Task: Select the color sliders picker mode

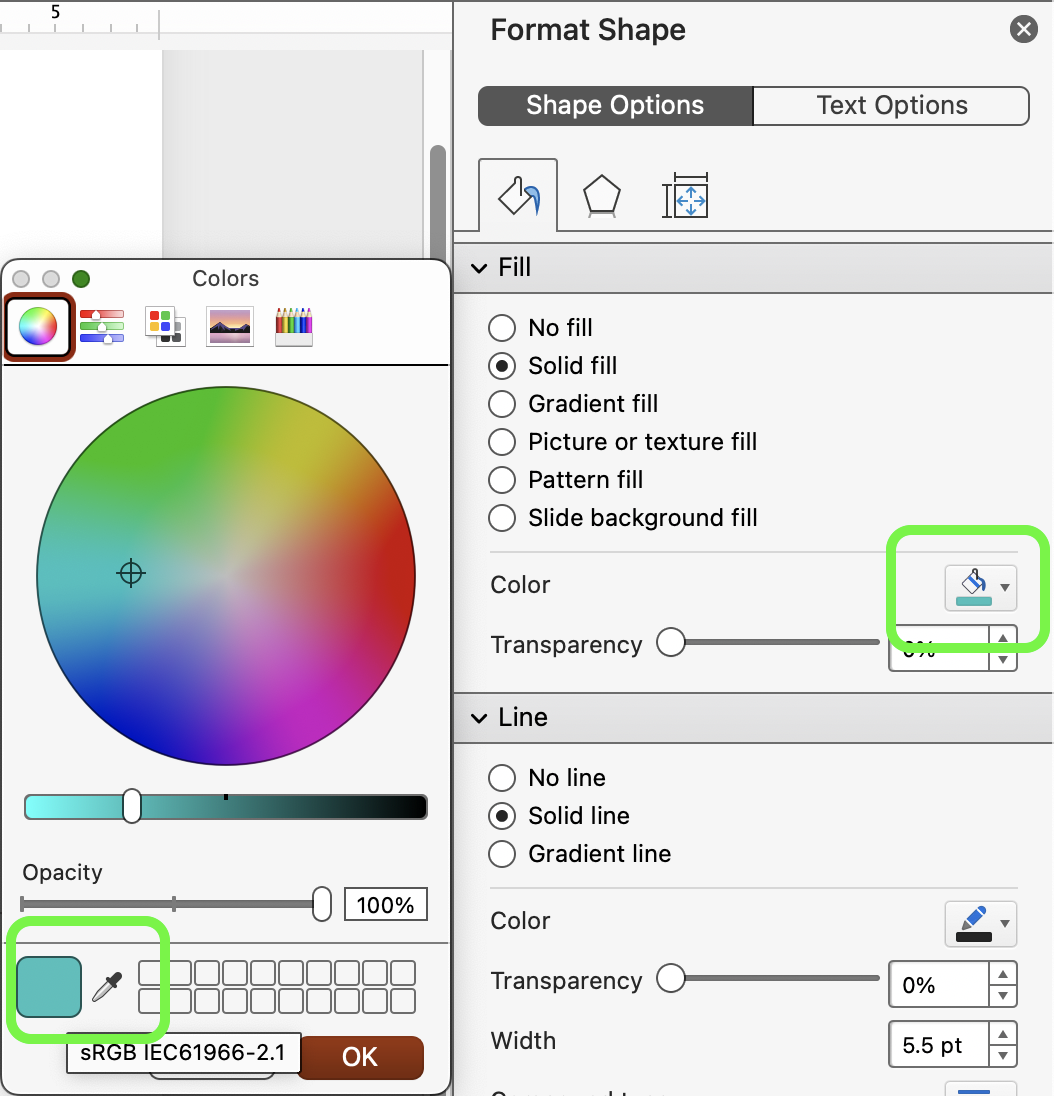Action: (101, 326)
